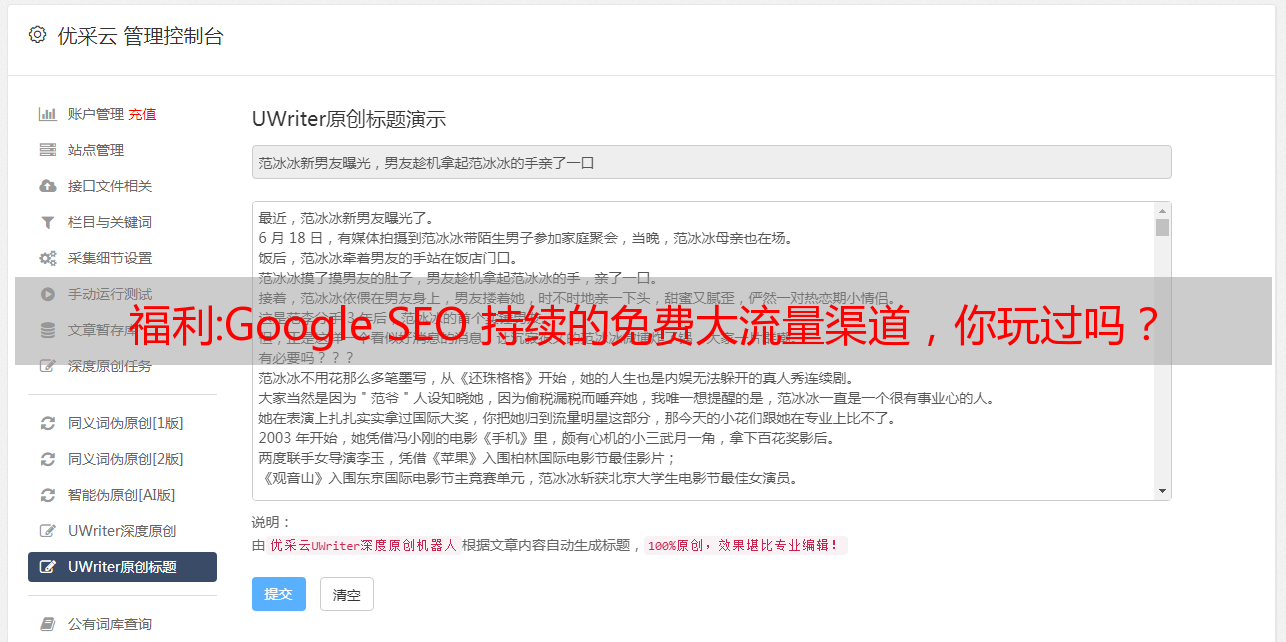1286x642 pixels.
Task: Click the scrollbar up arrow in the article box
Action: 1162,211
